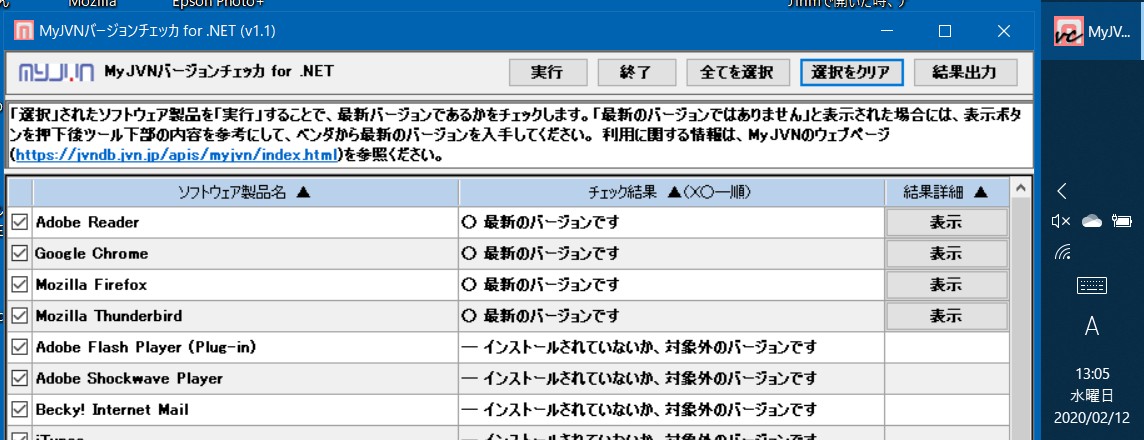
Task: Sort by 結果詳細 column header
Action: coord(946,193)
